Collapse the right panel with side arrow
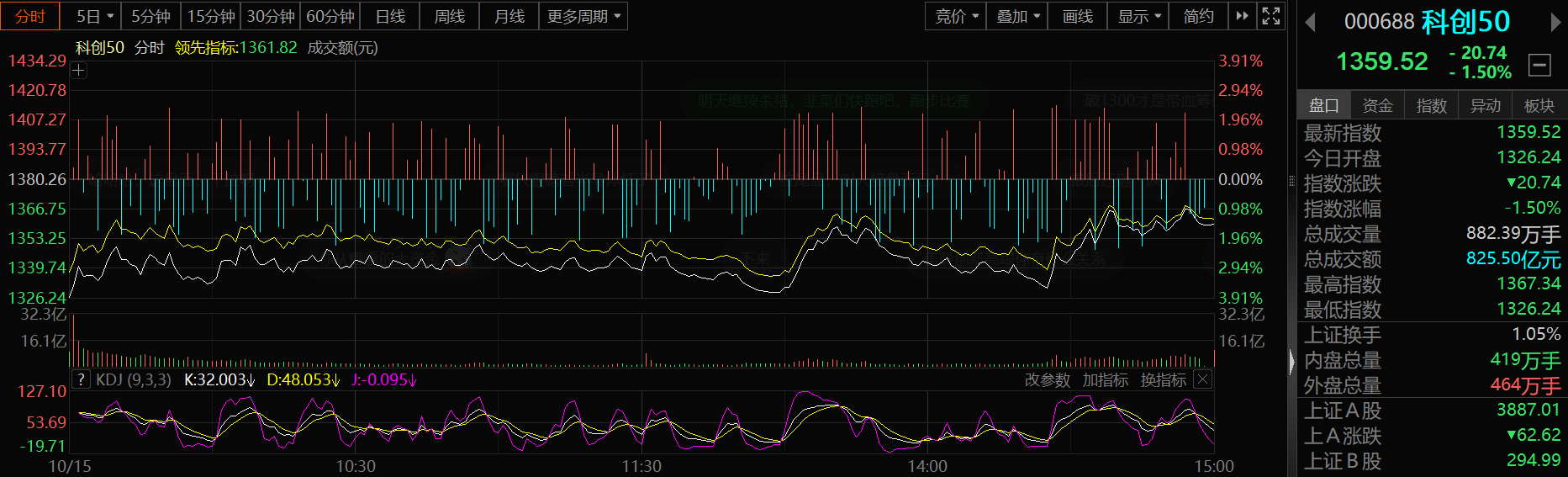Screen dimensions: 1568x477 tap(1292, 362)
